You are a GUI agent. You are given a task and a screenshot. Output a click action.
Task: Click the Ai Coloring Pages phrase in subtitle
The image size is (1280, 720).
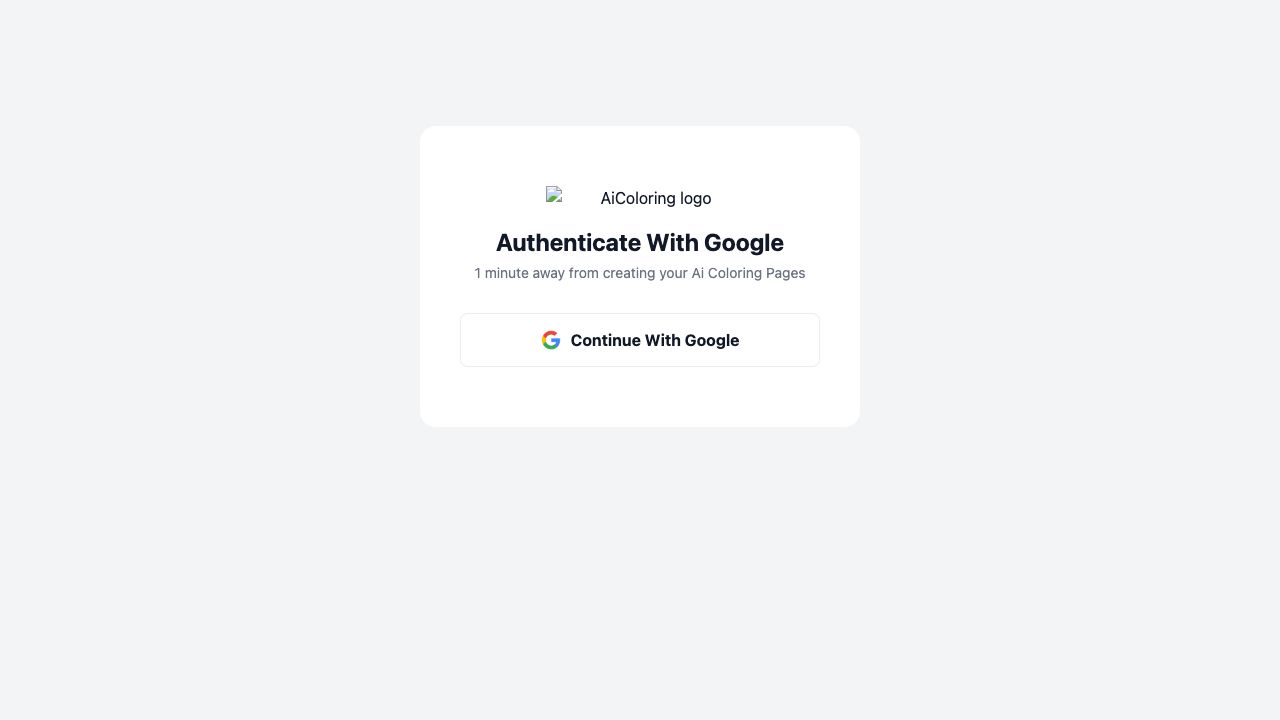(x=748, y=273)
